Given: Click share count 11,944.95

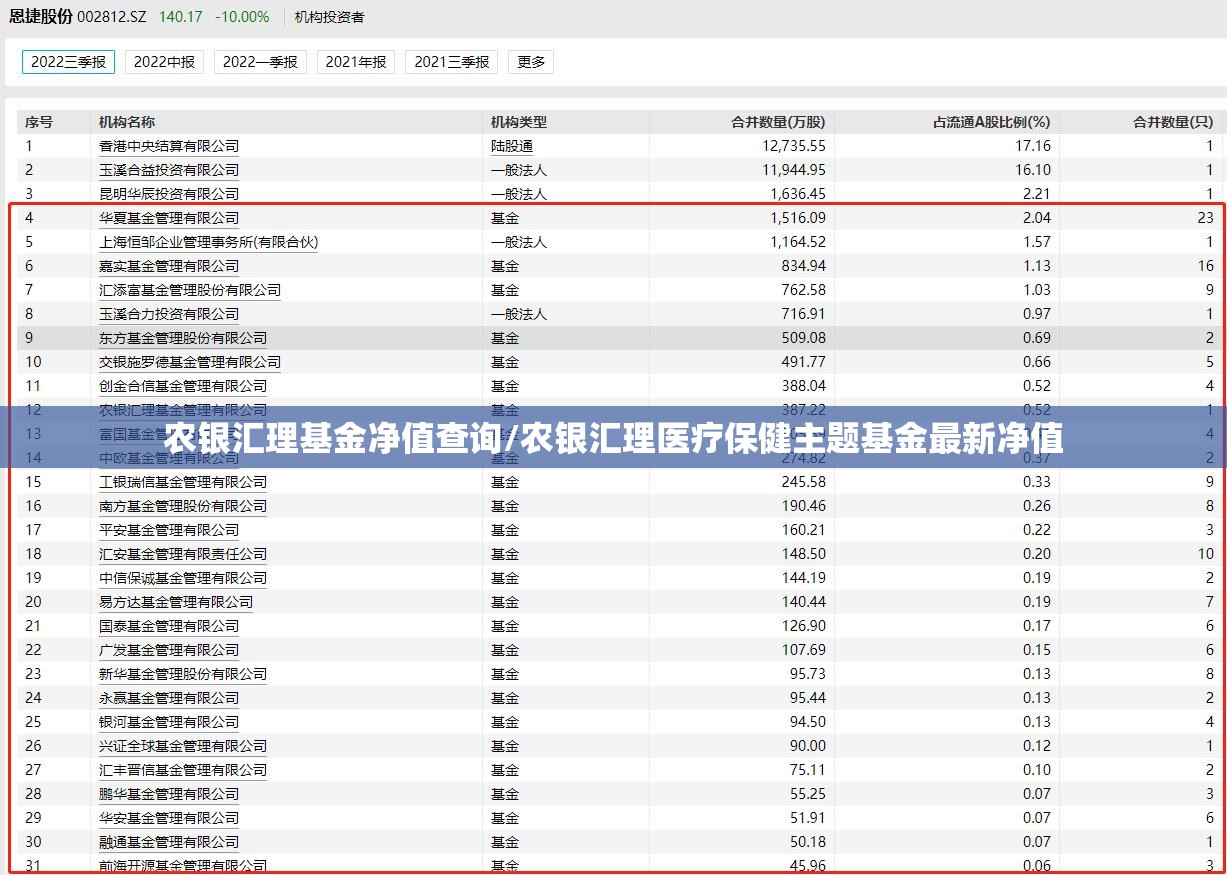Looking at the screenshot, I should point(794,170).
